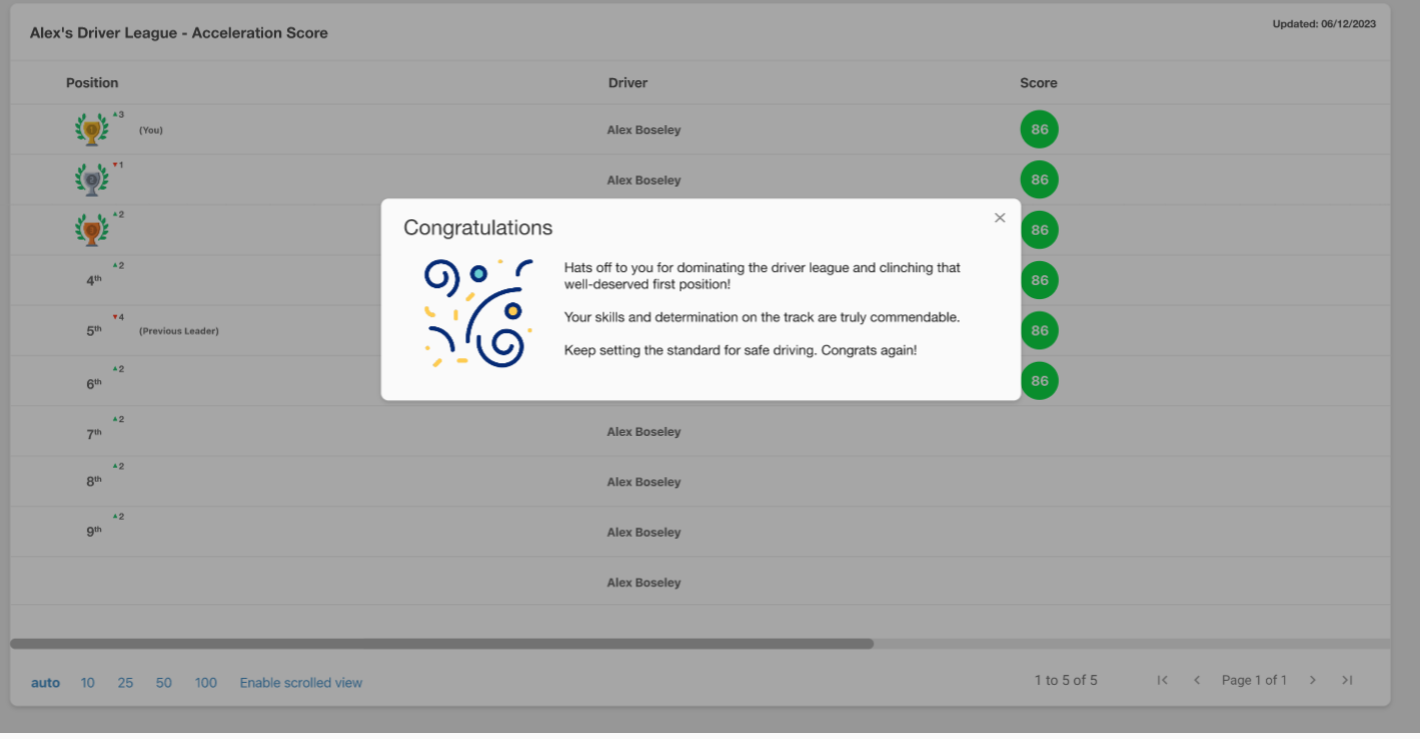This screenshot has height=739, width=1420.
Task: Select the bronze trophy icon in third row
Action: click(92, 229)
